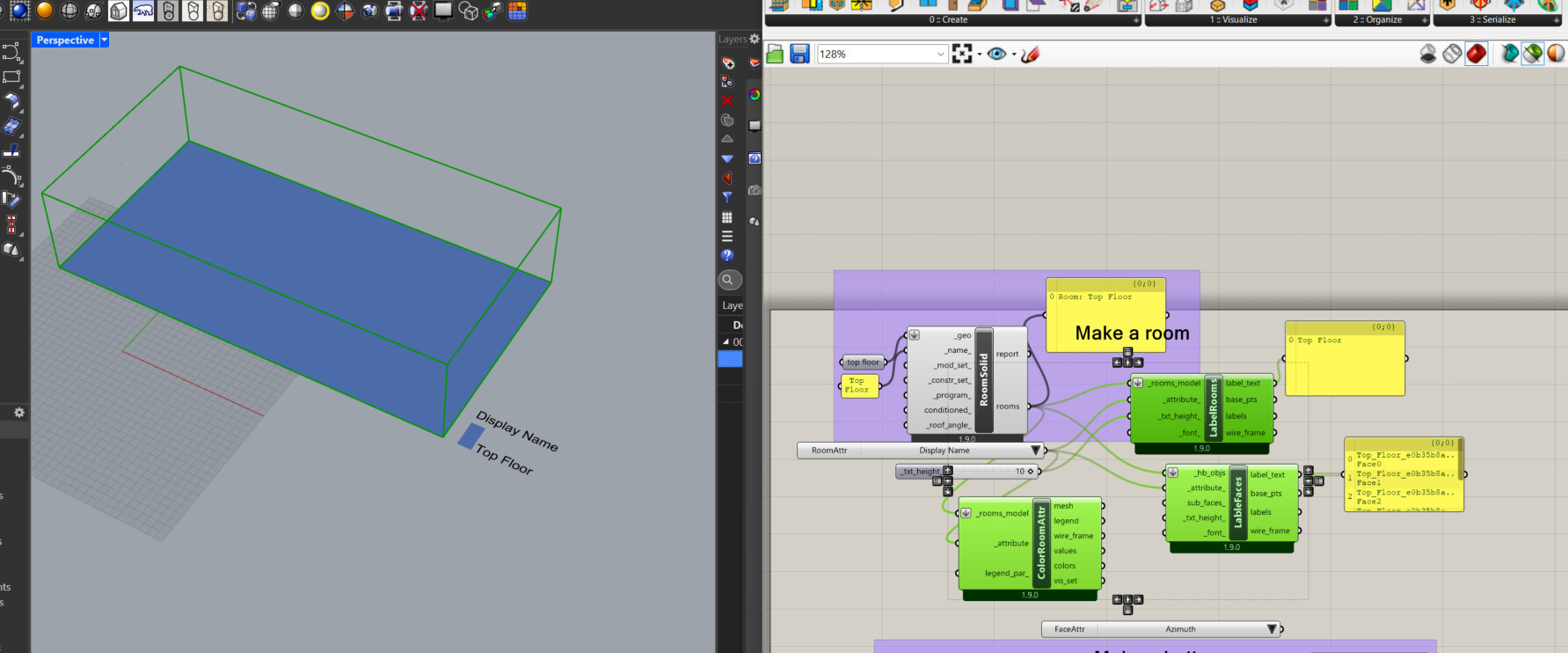
Task: Click the RoomSolid component
Action: point(984,380)
